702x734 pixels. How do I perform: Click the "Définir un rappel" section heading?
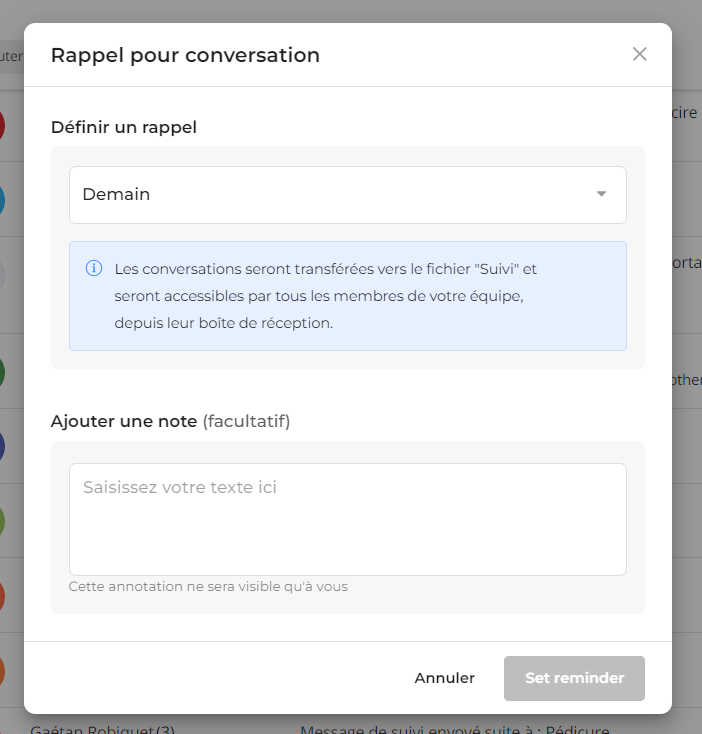pos(124,127)
